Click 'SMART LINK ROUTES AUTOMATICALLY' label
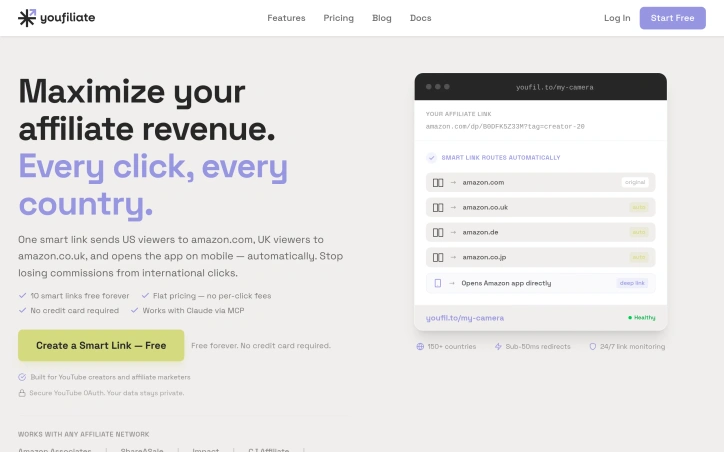The image size is (724, 452). tap(501, 158)
